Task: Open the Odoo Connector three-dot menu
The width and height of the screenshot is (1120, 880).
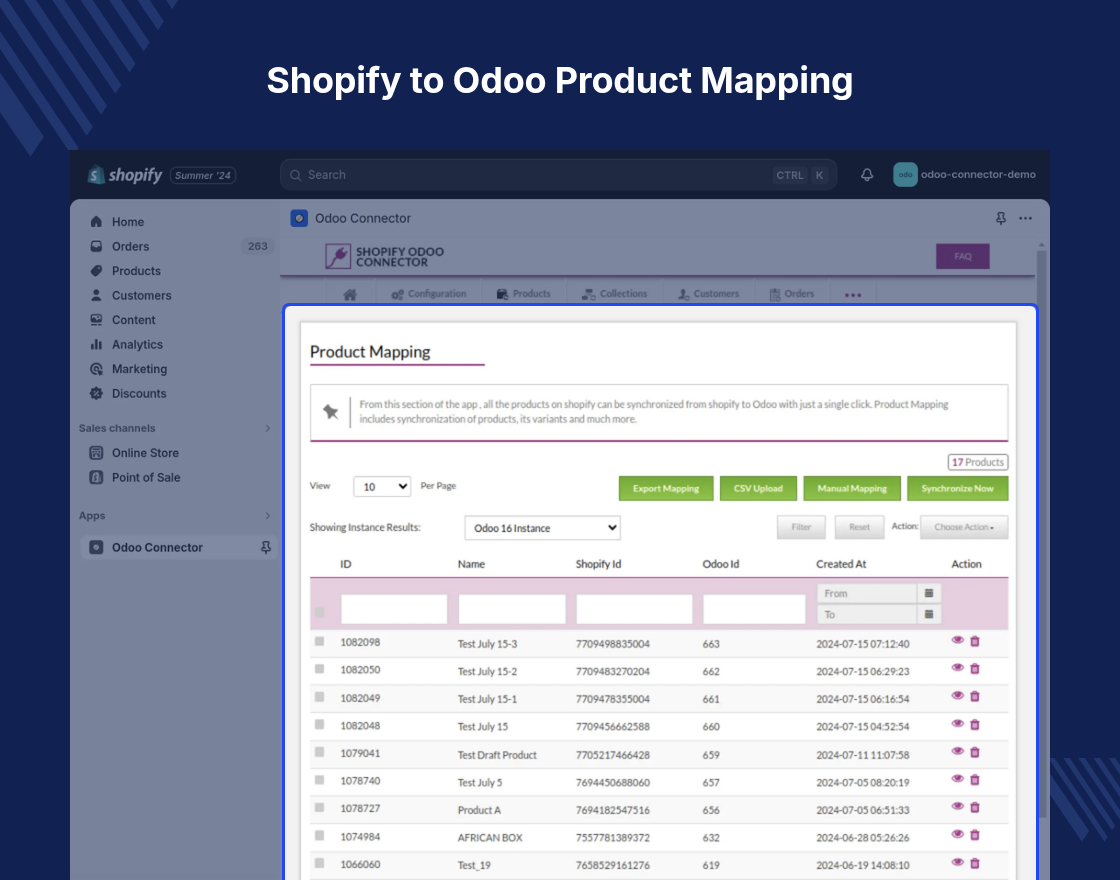Action: click(x=1025, y=219)
